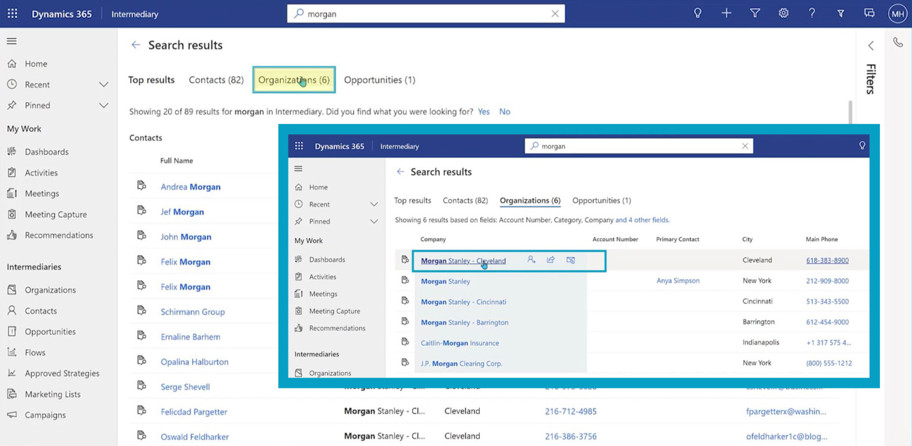Viewport: 912px width, 446px height.
Task: Click record icon beside Jef Morgan
Action: 141,210
